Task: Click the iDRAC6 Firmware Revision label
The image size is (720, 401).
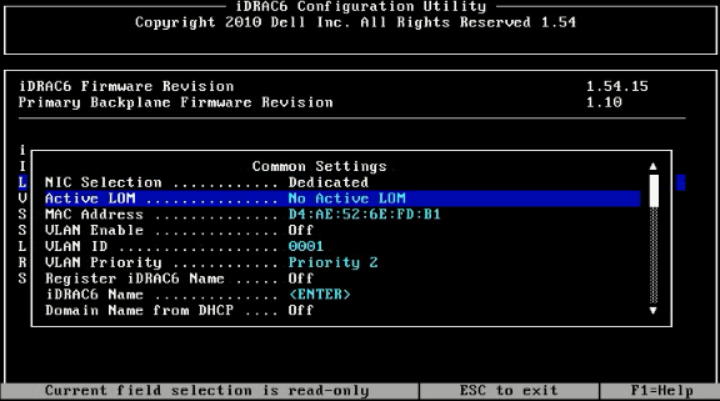Action: coord(126,86)
